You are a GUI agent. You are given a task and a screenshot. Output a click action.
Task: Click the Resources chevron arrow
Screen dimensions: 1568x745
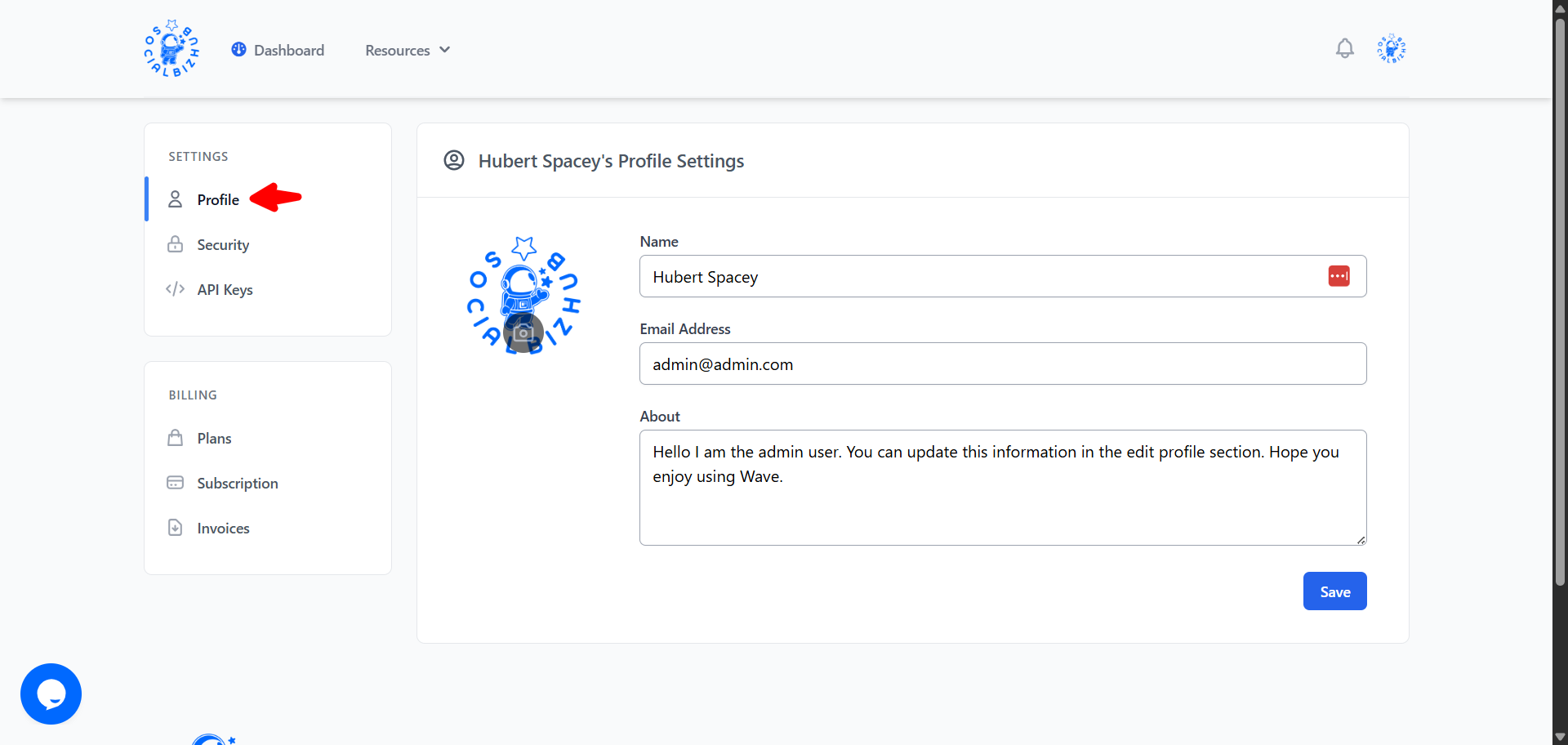(x=444, y=50)
